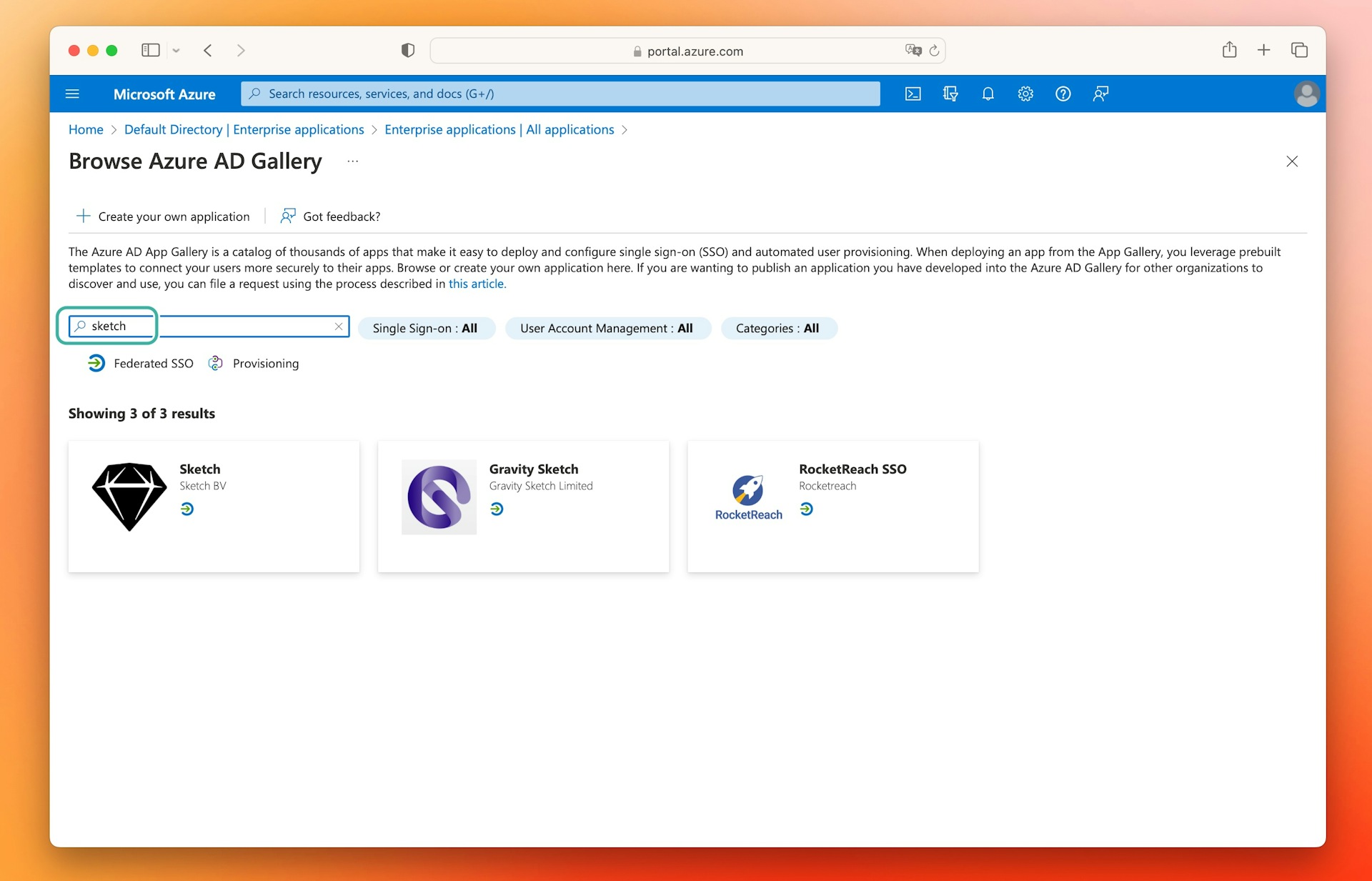
Task: Click the Gravity Sketch application icon
Action: (441, 498)
